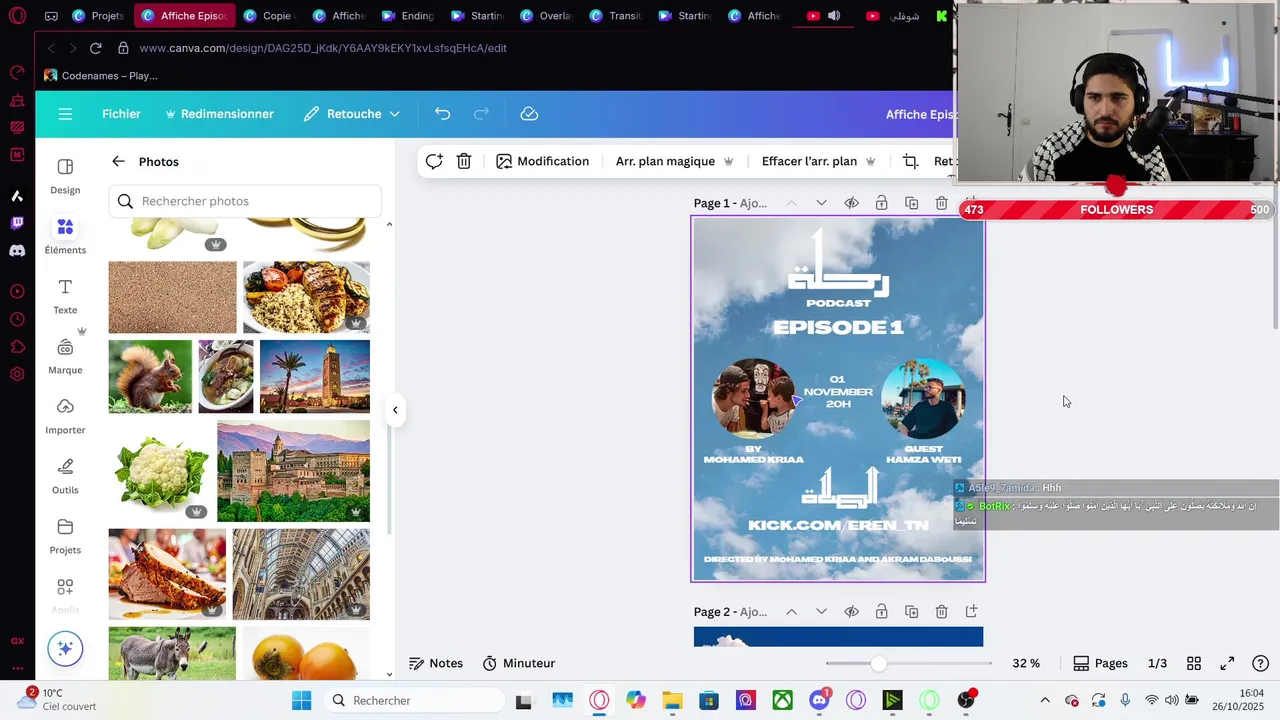Click KICK.COM/EREN_TN text on the poster
1280x720 pixels.
click(838, 525)
